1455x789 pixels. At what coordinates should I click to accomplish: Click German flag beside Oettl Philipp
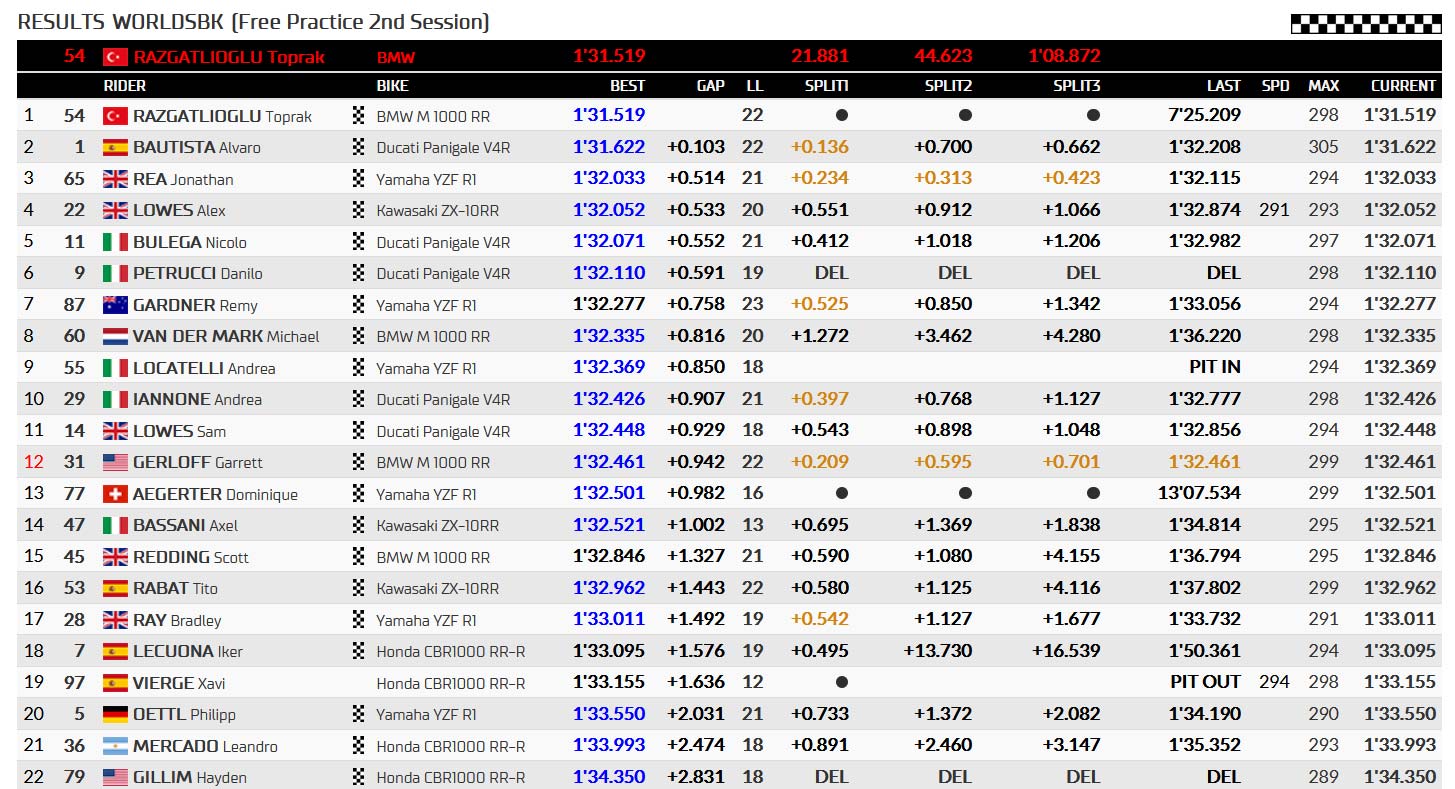[x=115, y=714]
